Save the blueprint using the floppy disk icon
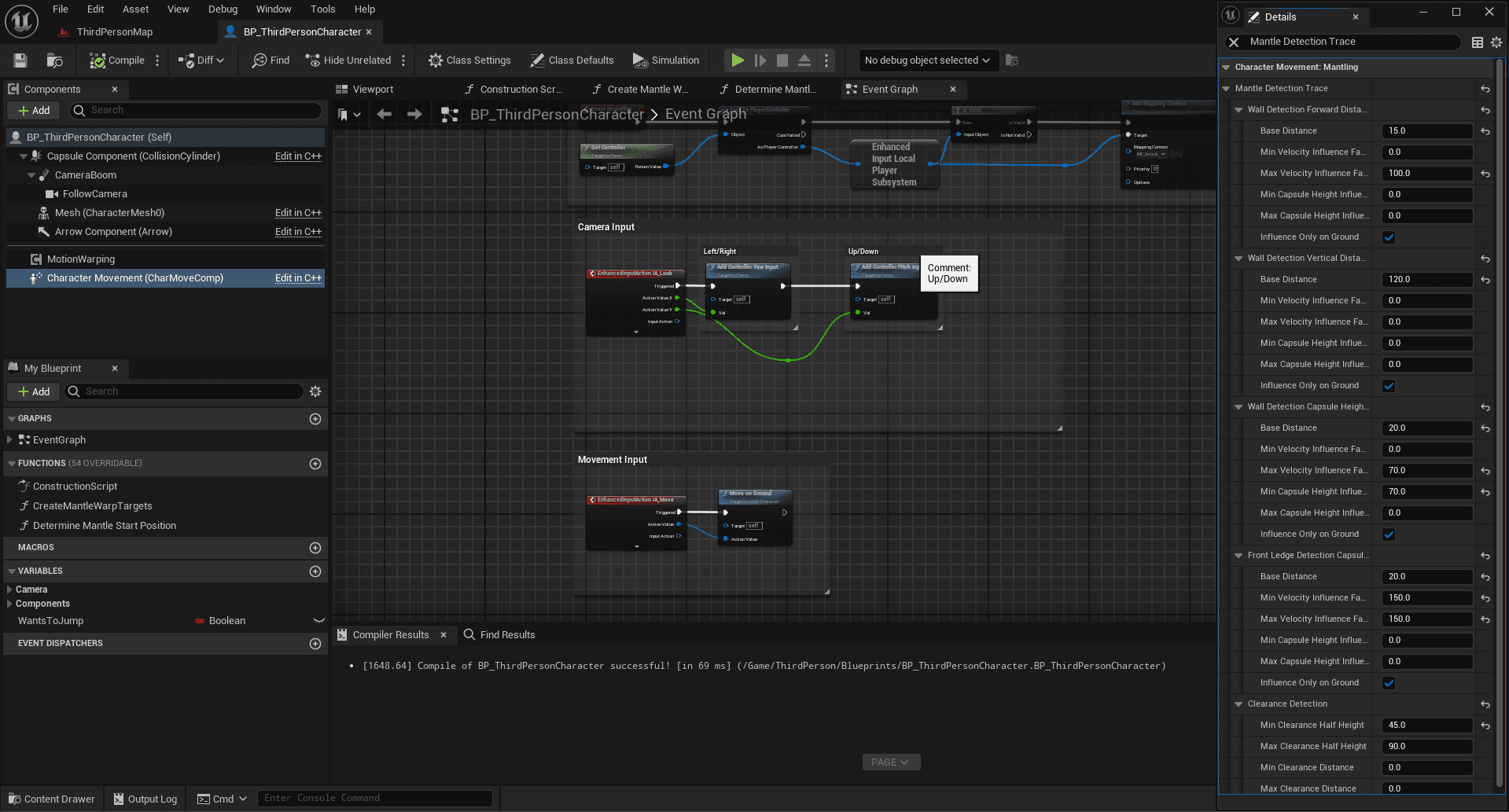The image size is (1509, 812). tap(20, 61)
